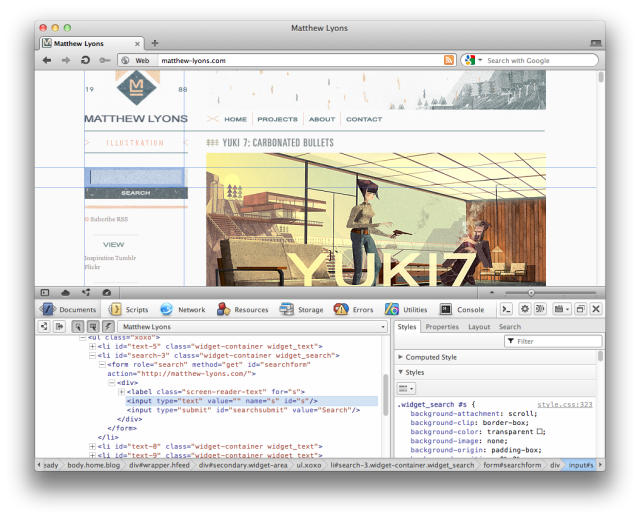Reload the page with the reload icon
Screen dimensions: 640x519
[x=85, y=60]
